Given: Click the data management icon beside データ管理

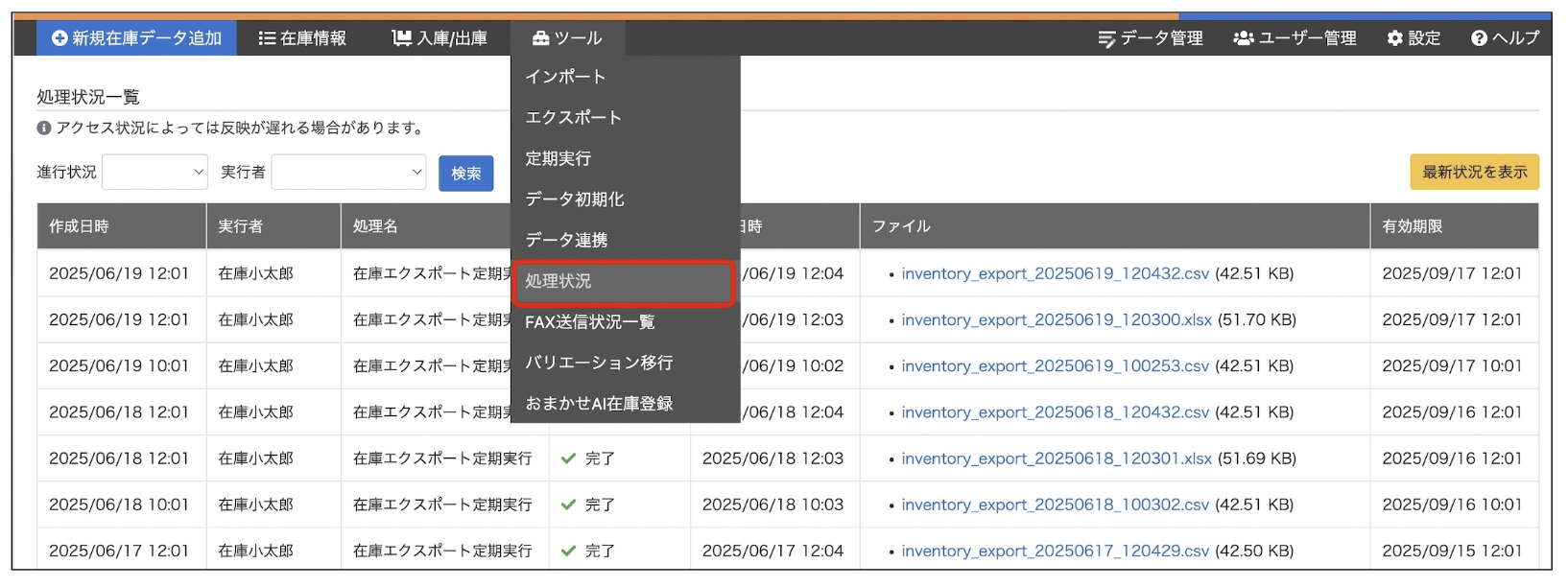Looking at the screenshot, I should [1106, 38].
